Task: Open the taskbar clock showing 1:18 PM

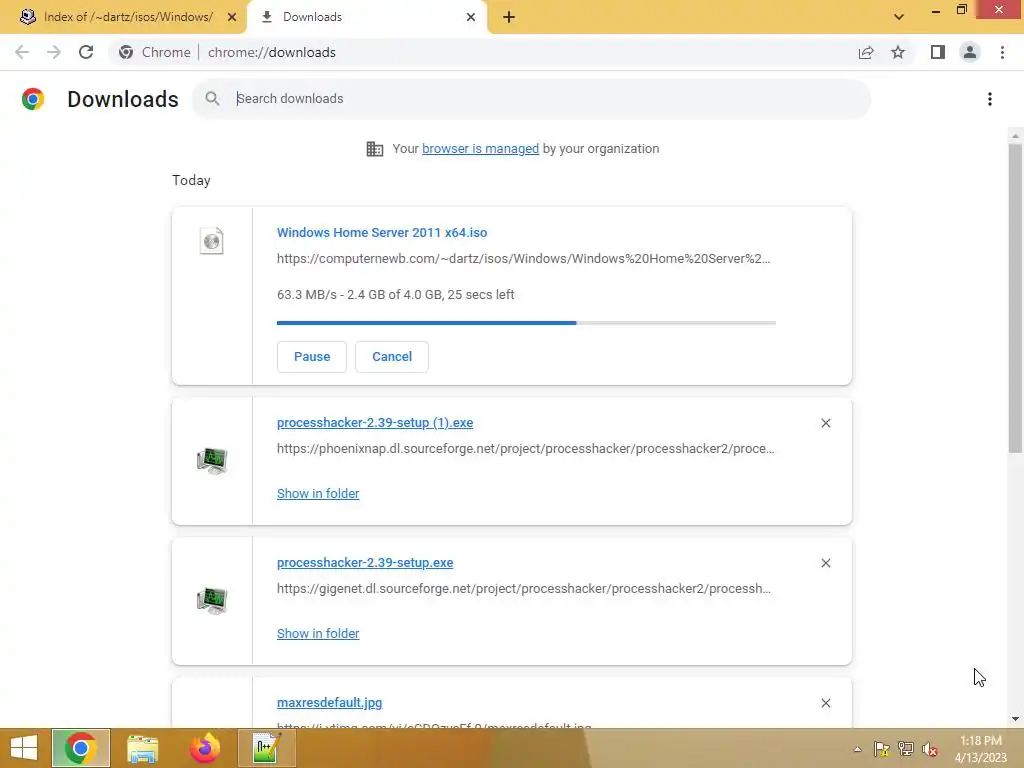Action: click(981, 749)
